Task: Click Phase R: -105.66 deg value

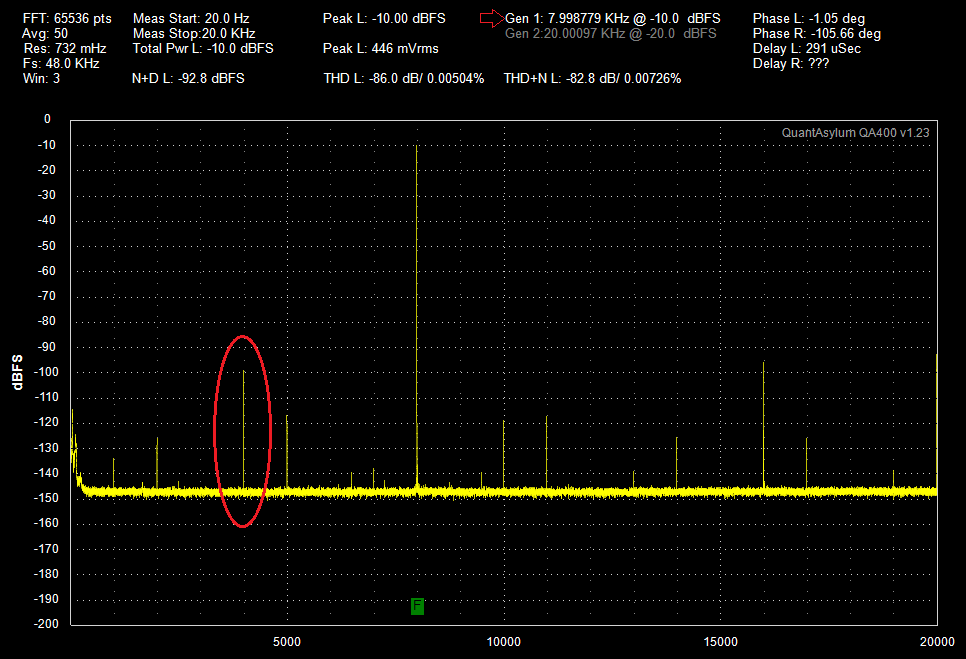Action: click(817, 33)
